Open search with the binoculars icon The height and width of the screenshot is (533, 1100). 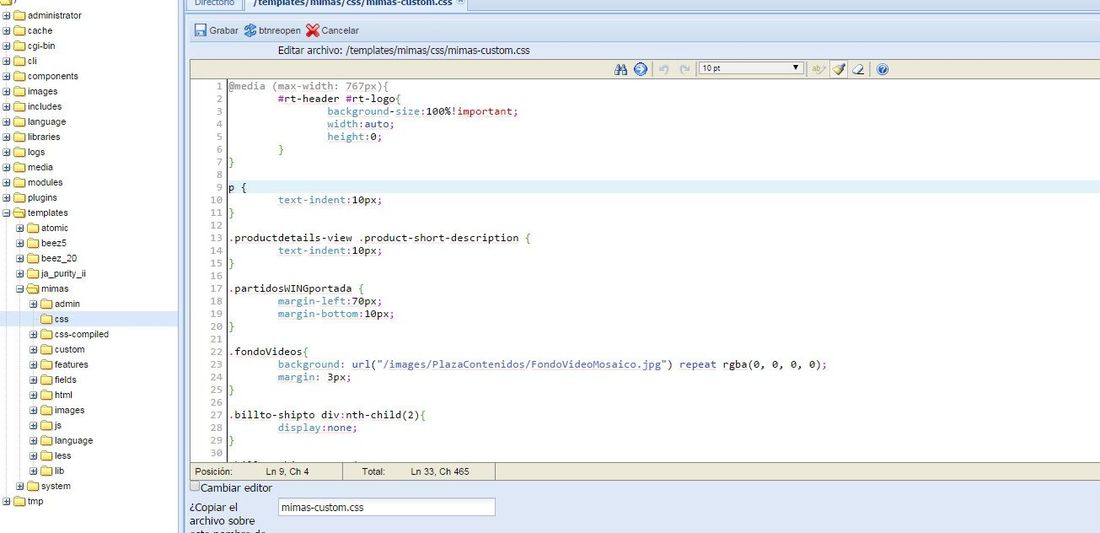click(x=620, y=69)
